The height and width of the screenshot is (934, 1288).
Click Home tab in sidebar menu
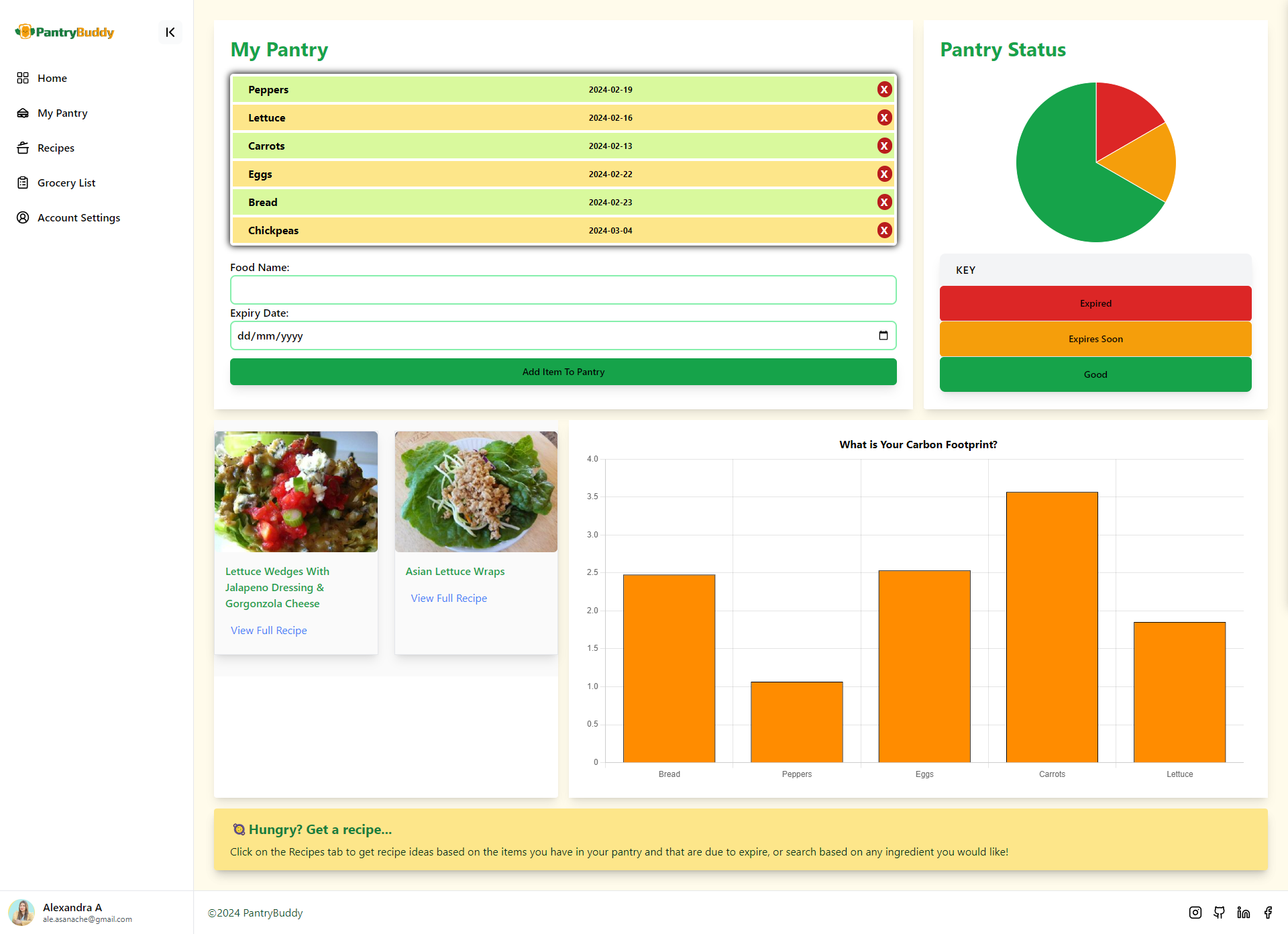pyautogui.click(x=51, y=77)
